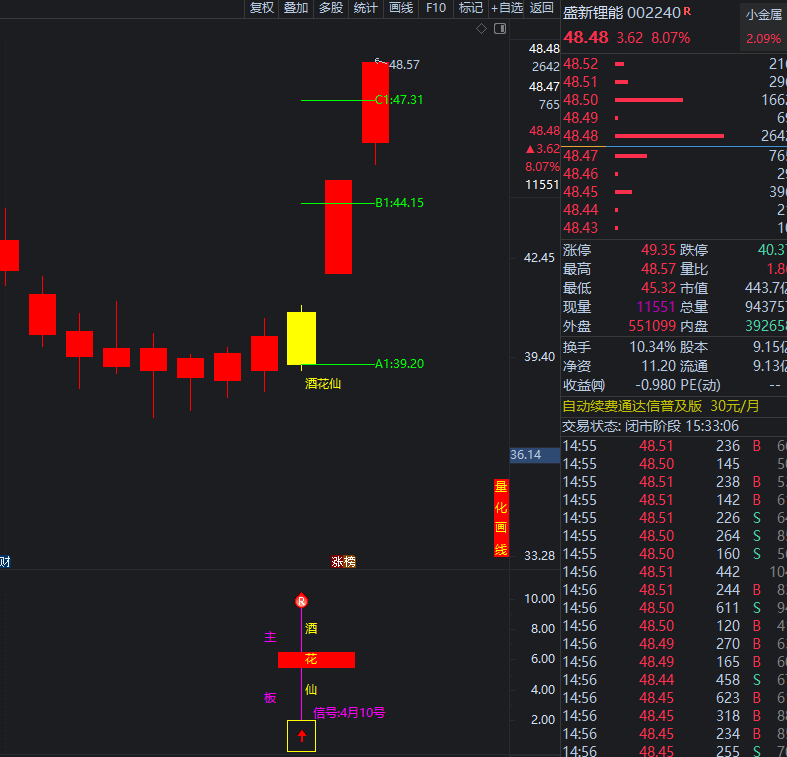Image resolution: width=787 pixels, height=757 pixels.
Task: Activate the 画线 drawing tool
Action: pyautogui.click(x=400, y=8)
